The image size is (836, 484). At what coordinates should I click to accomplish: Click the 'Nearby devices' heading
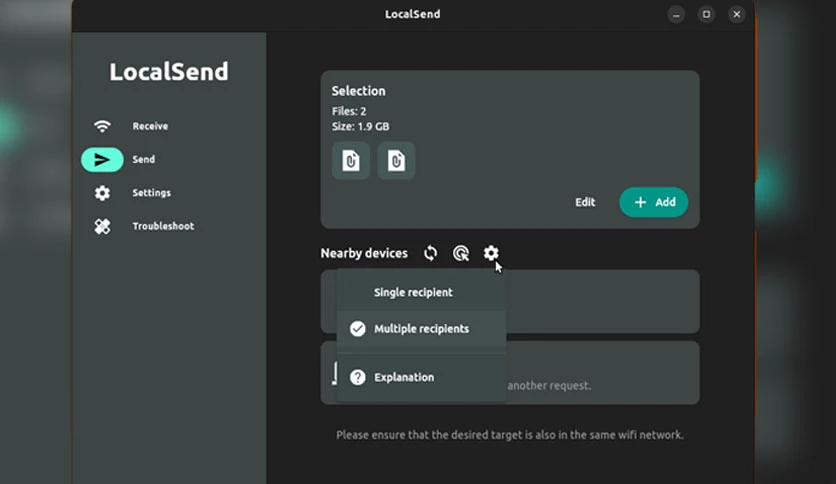pos(364,253)
